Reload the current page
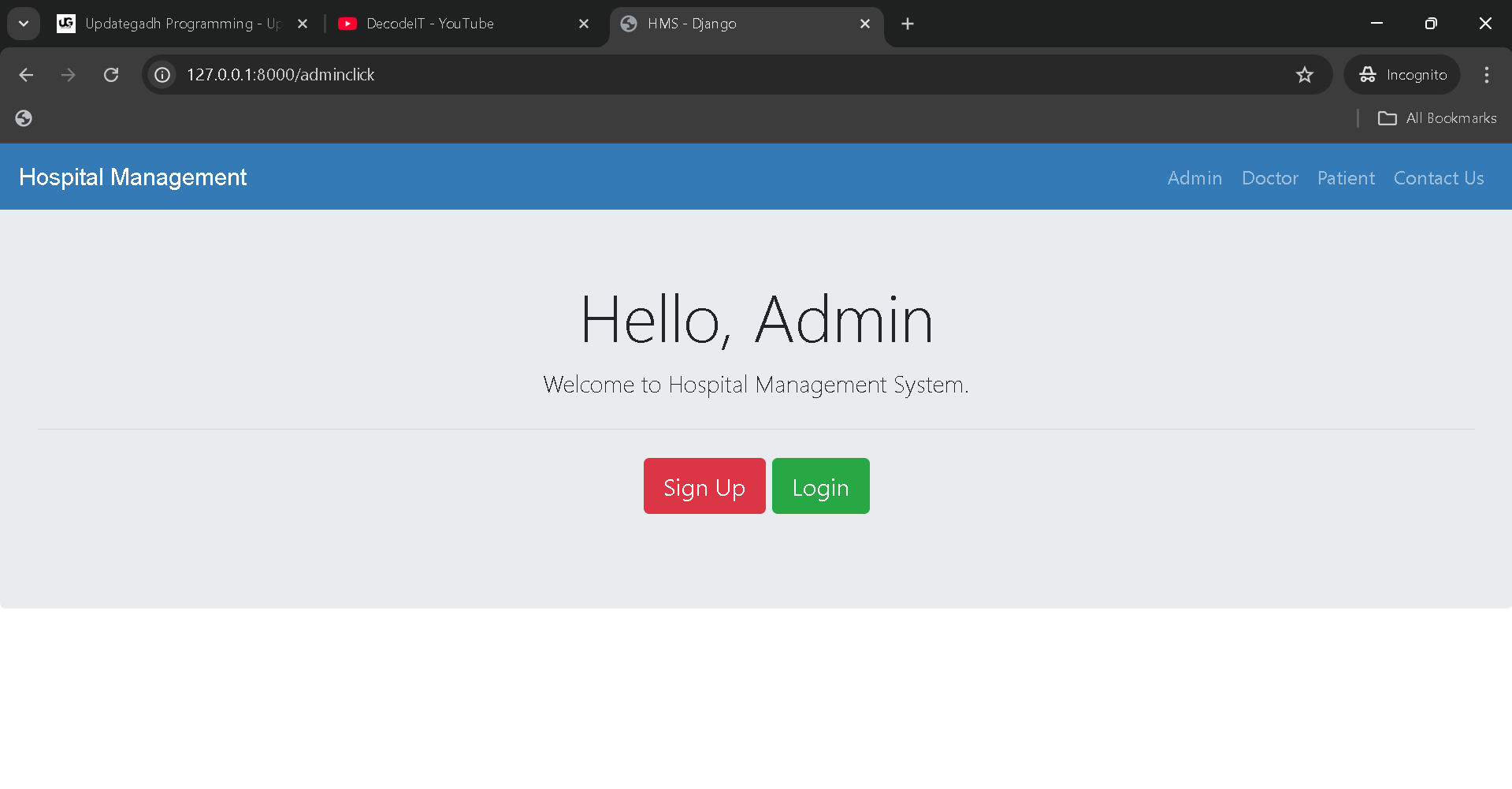Viewport: 1512px width, 789px height. tap(111, 75)
